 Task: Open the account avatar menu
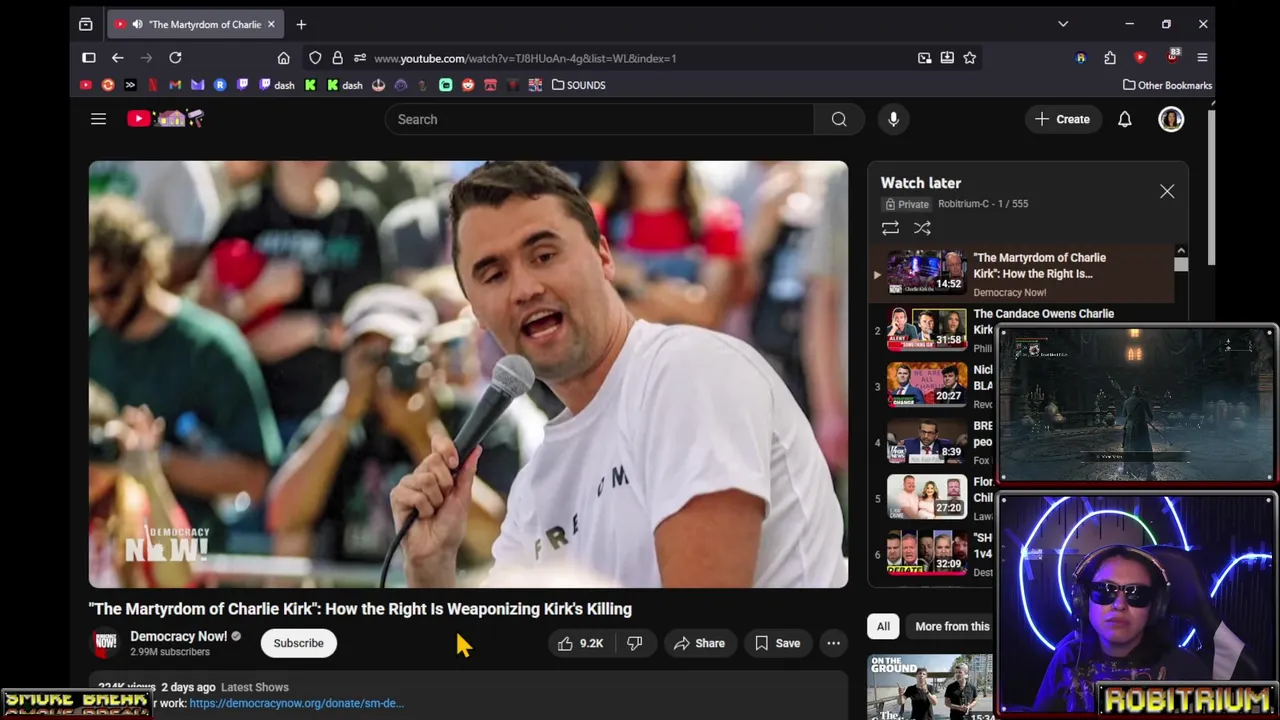[x=1171, y=119]
